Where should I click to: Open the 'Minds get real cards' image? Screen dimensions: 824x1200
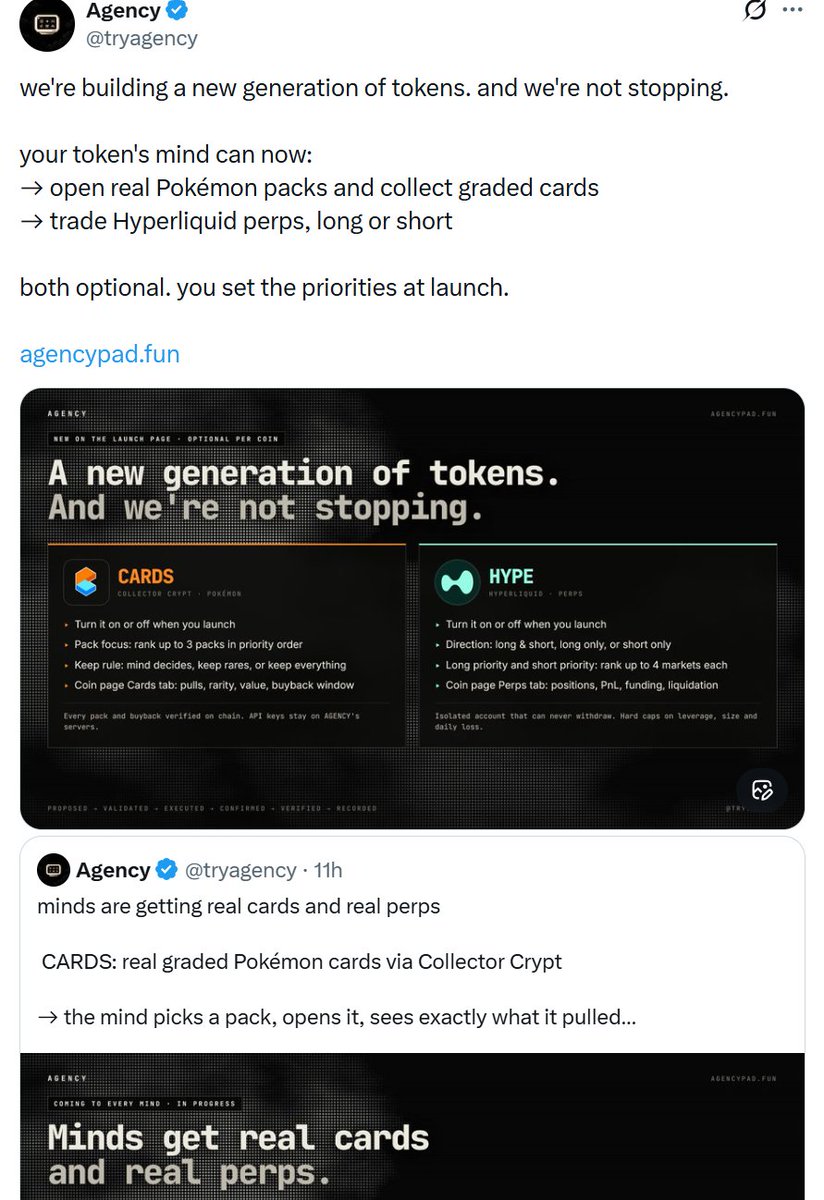pos(412,1126)
